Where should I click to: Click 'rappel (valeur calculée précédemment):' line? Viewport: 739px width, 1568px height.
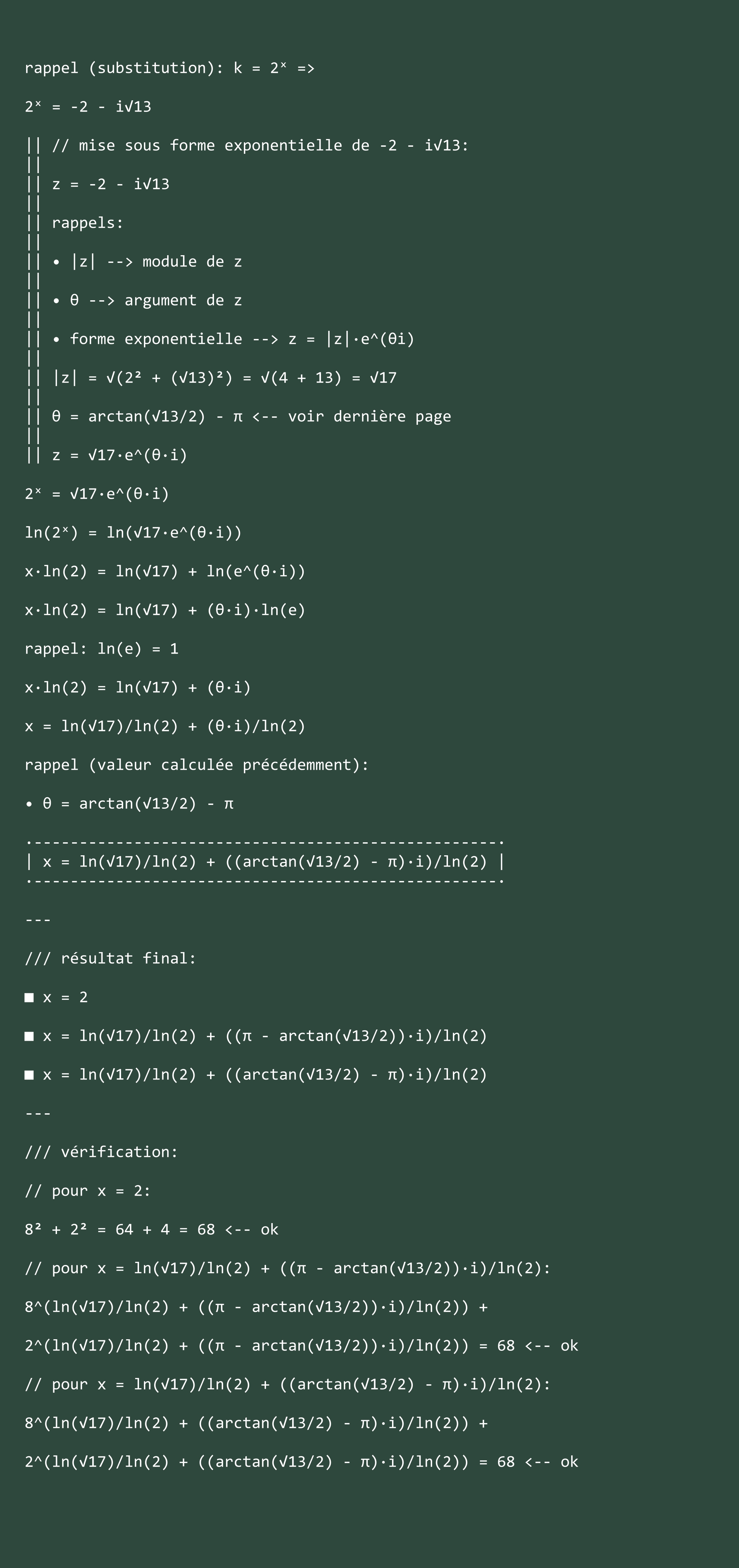[197, 765]
